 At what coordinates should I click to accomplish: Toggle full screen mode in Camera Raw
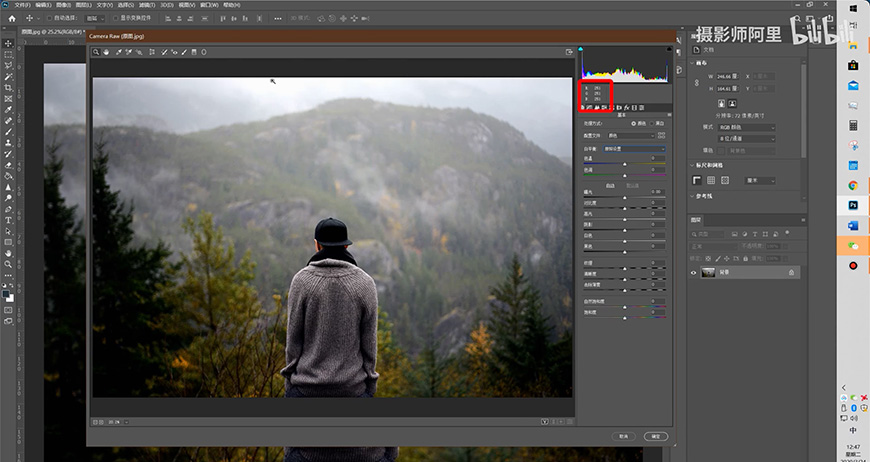569,52
